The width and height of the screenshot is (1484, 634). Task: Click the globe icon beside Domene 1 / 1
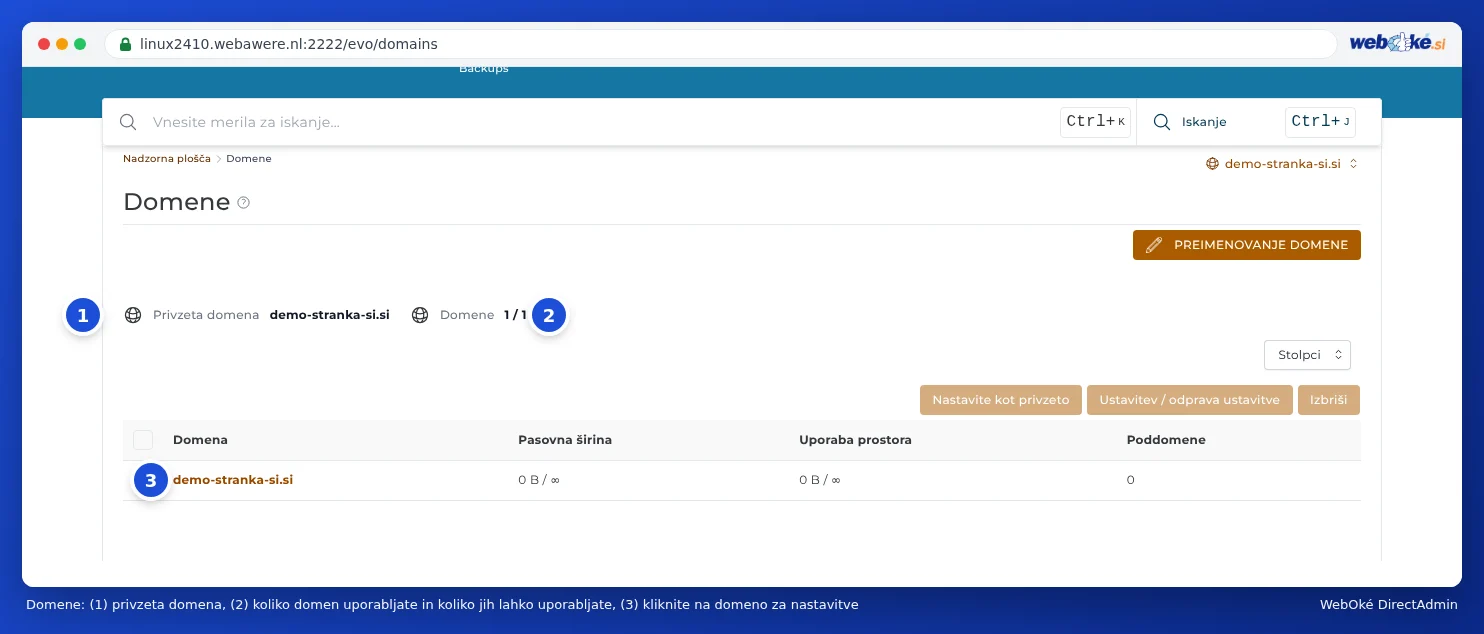(420, 315)
